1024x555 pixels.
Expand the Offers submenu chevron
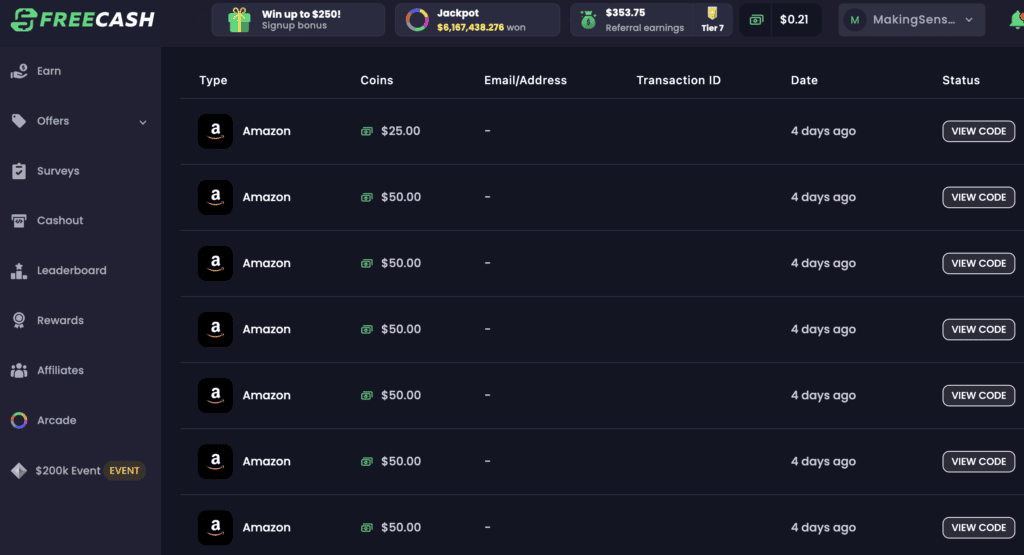pos(143,122)
